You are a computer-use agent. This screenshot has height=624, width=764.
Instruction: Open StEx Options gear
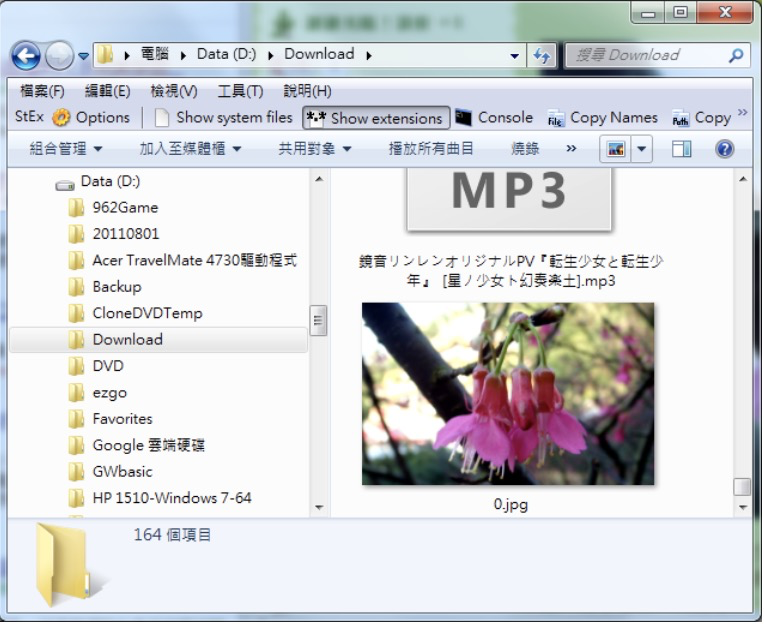pyautogui.click(x=91, y=118)
